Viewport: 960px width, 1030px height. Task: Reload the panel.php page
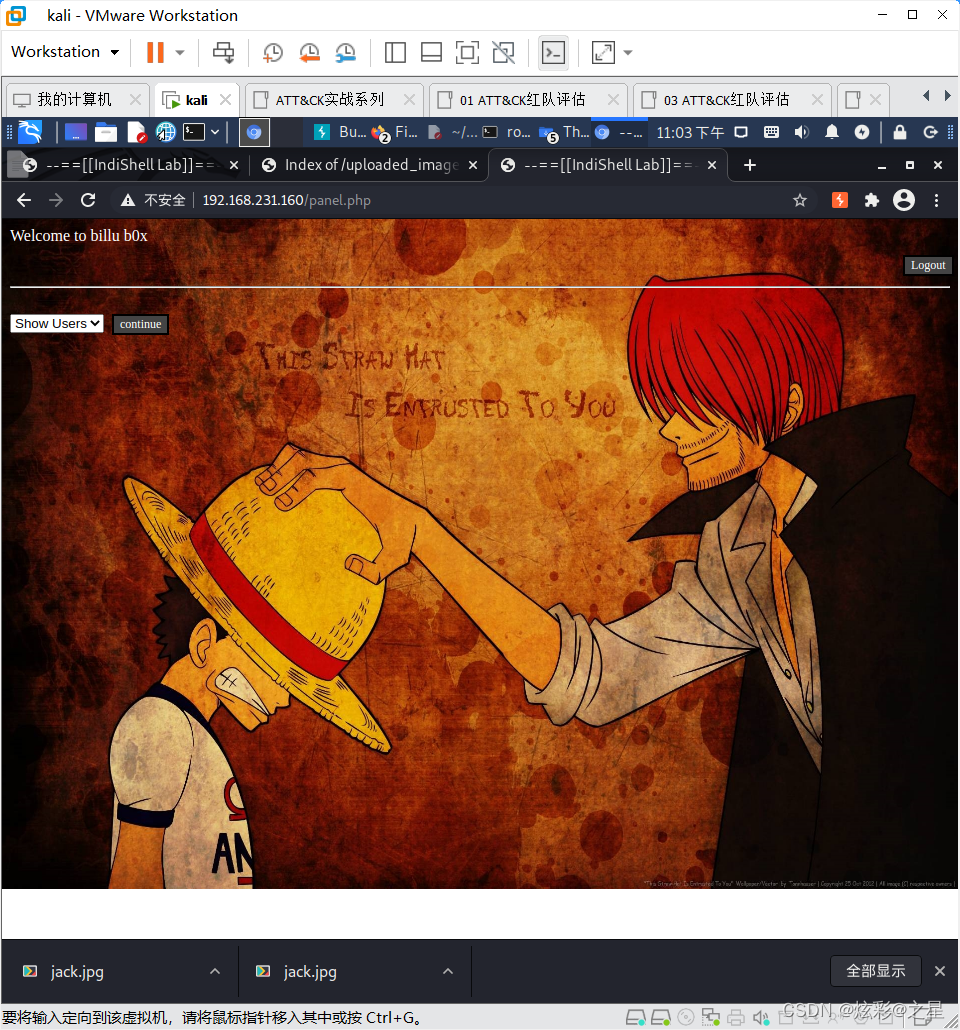click(x=88, y=200)
